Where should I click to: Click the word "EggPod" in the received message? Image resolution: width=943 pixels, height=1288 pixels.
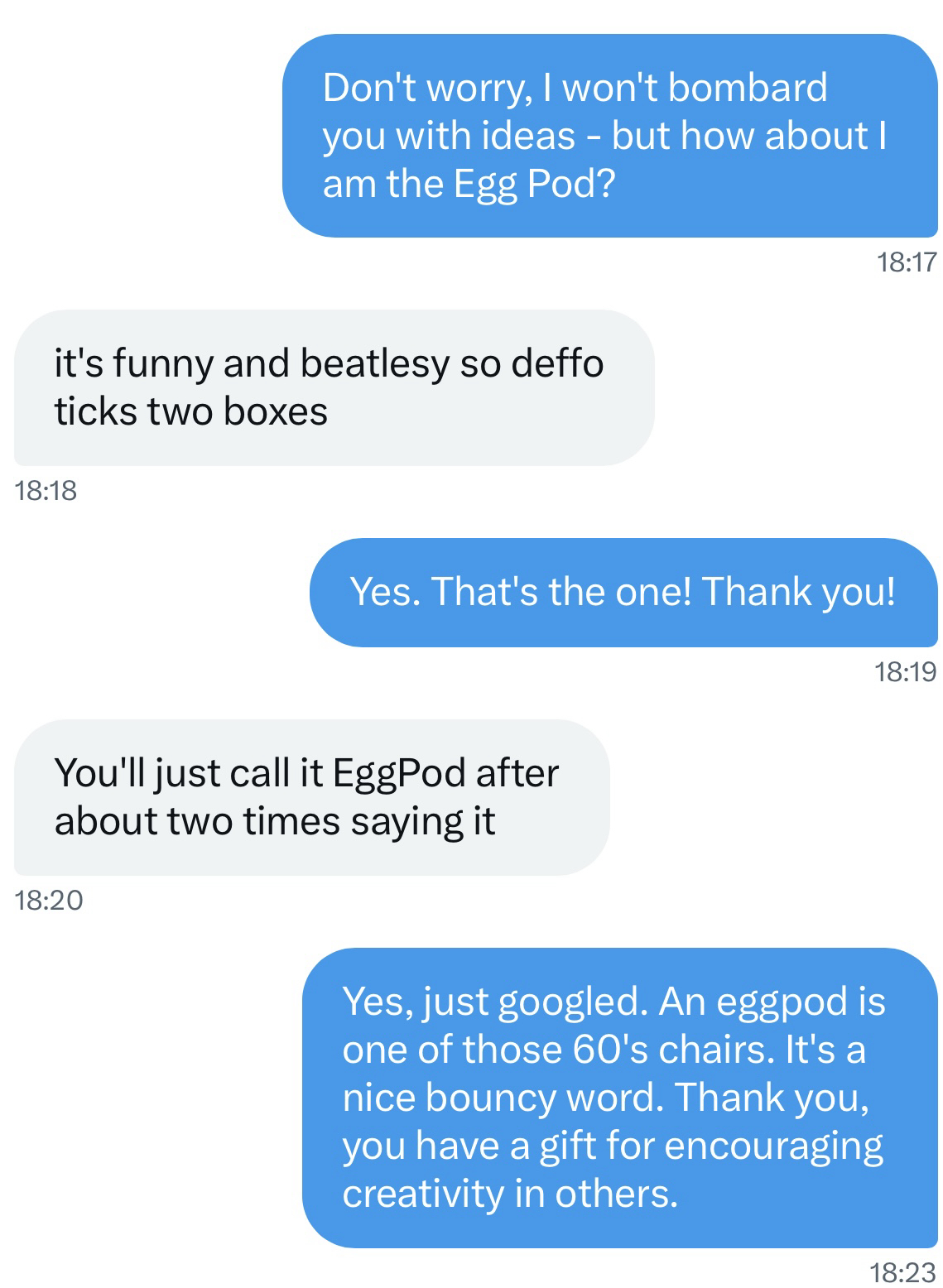[x=398, y=773]
